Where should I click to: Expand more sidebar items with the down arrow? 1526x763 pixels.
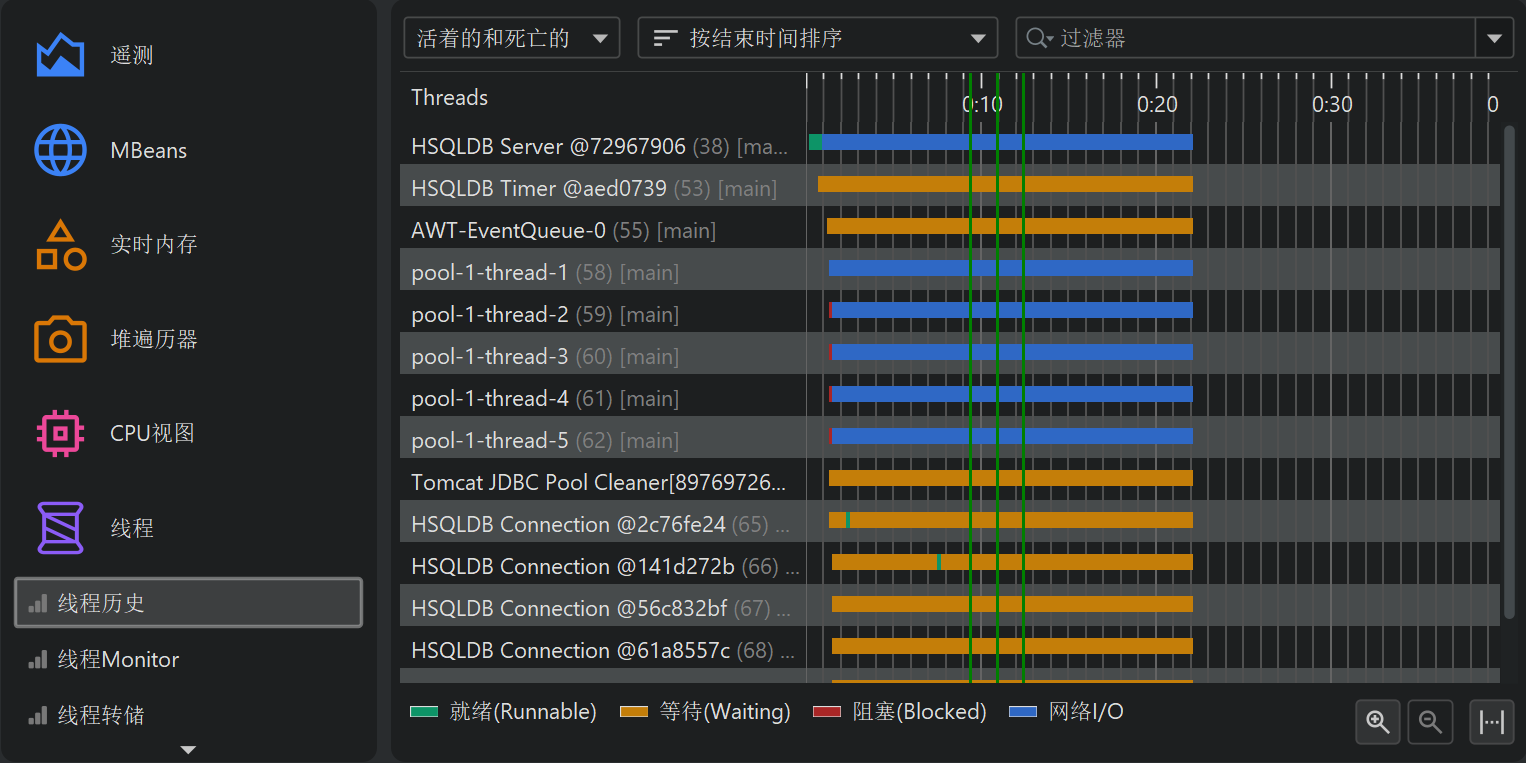click(188, 749)
